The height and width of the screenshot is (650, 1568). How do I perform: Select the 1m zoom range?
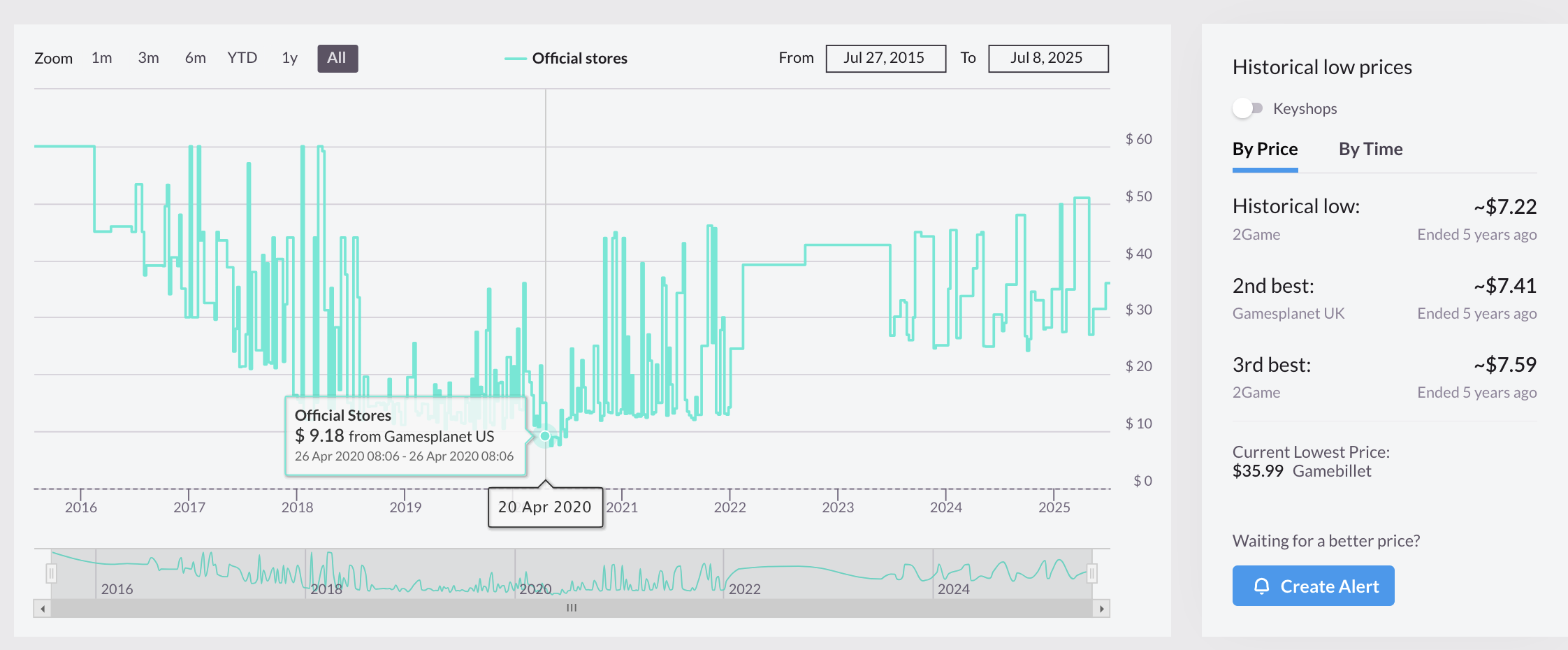coord(101,58)
